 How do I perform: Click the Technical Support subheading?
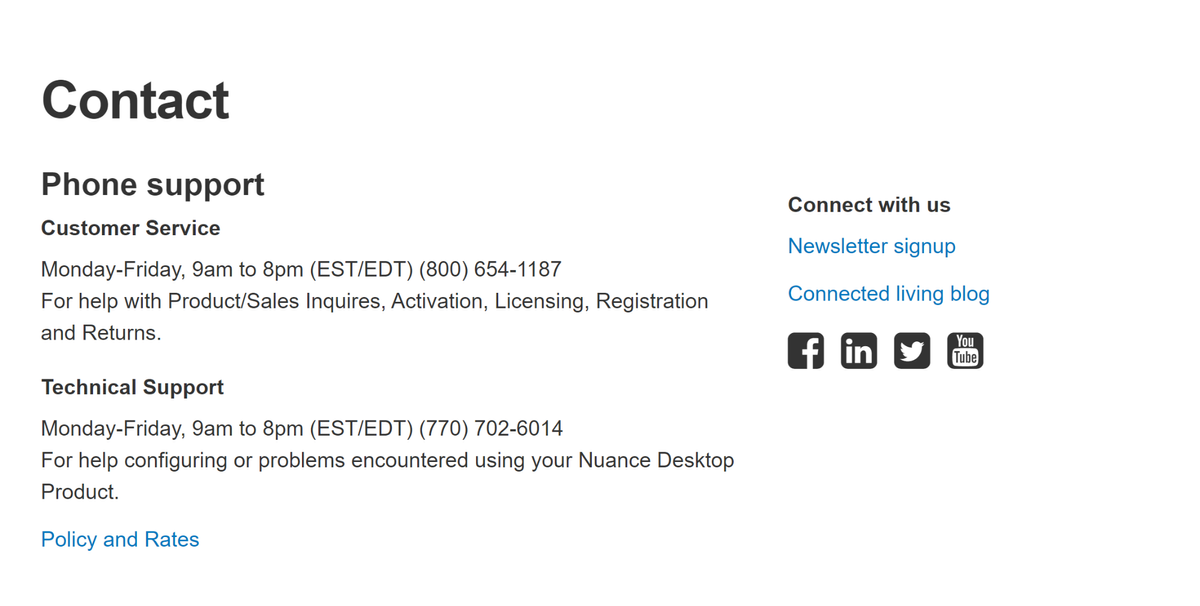132,387
